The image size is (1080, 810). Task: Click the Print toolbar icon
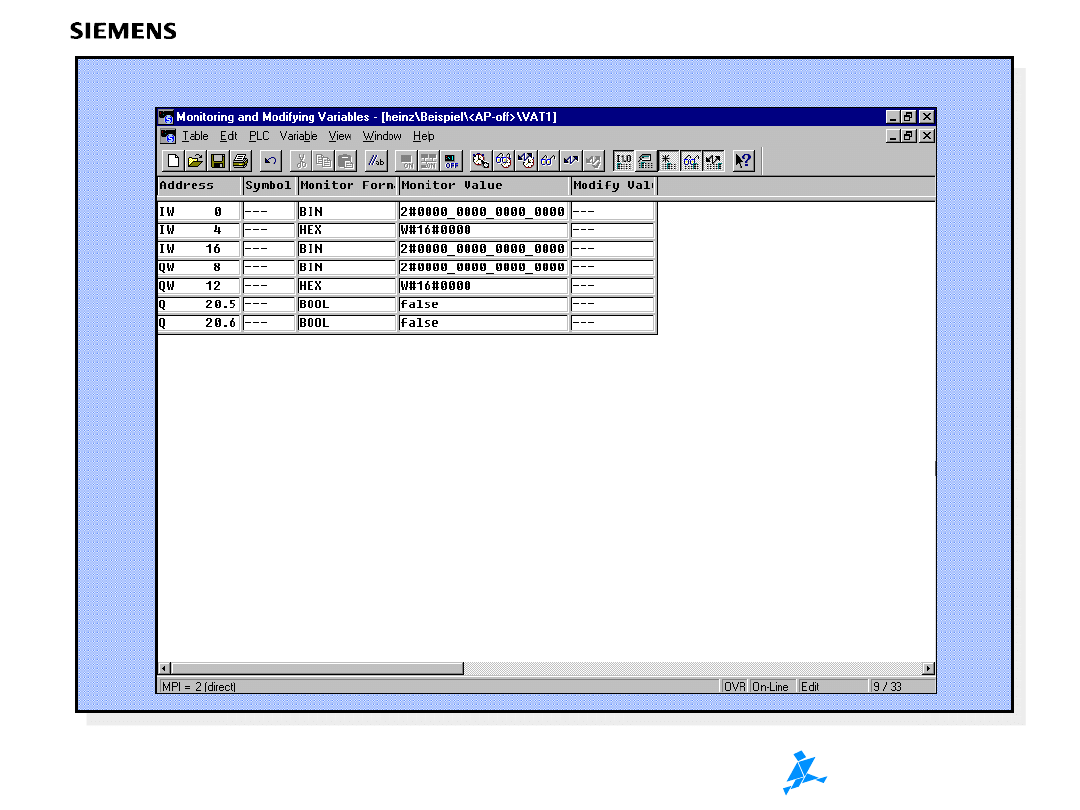(x=240, y=161)
